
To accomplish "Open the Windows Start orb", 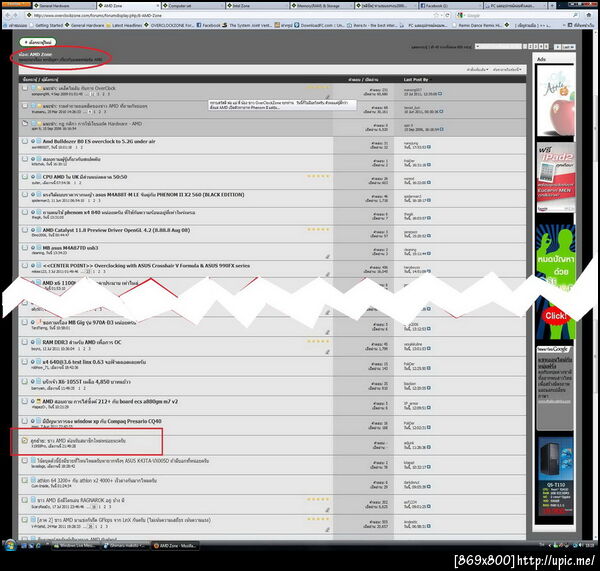I will [10, 545].
